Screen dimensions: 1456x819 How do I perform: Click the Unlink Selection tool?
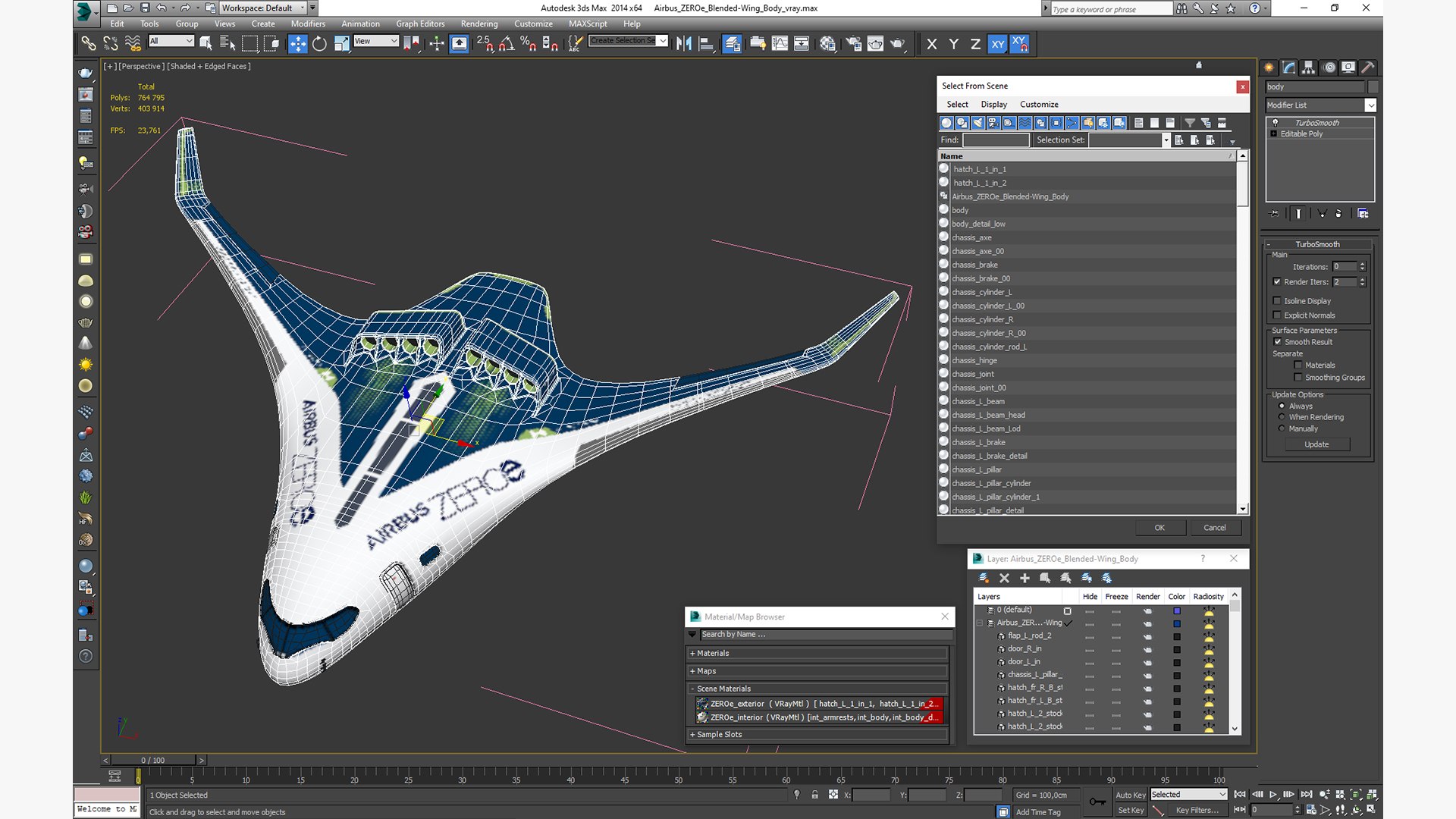click(111, 43)
